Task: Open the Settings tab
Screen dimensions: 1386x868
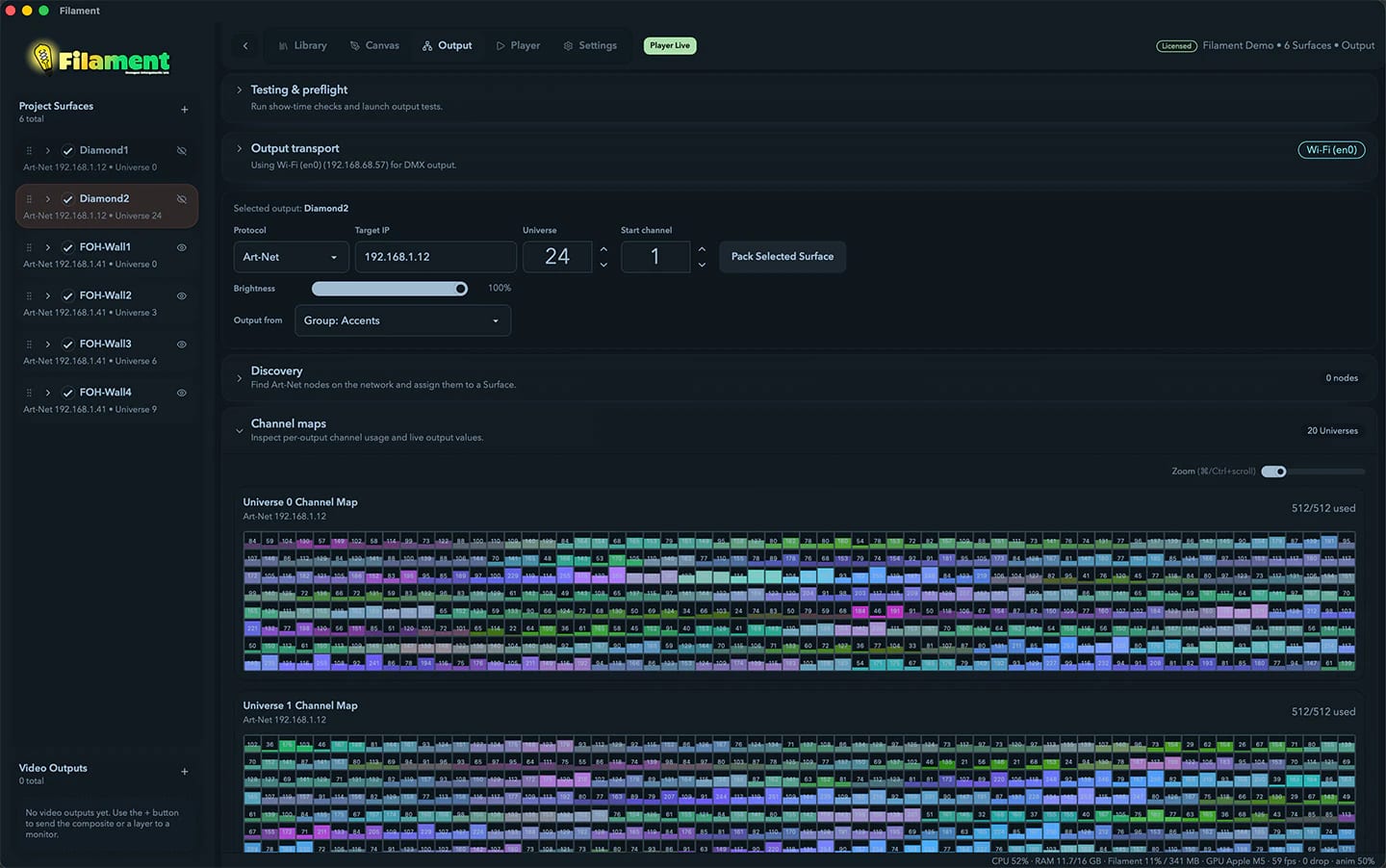Action: [590, 45]
